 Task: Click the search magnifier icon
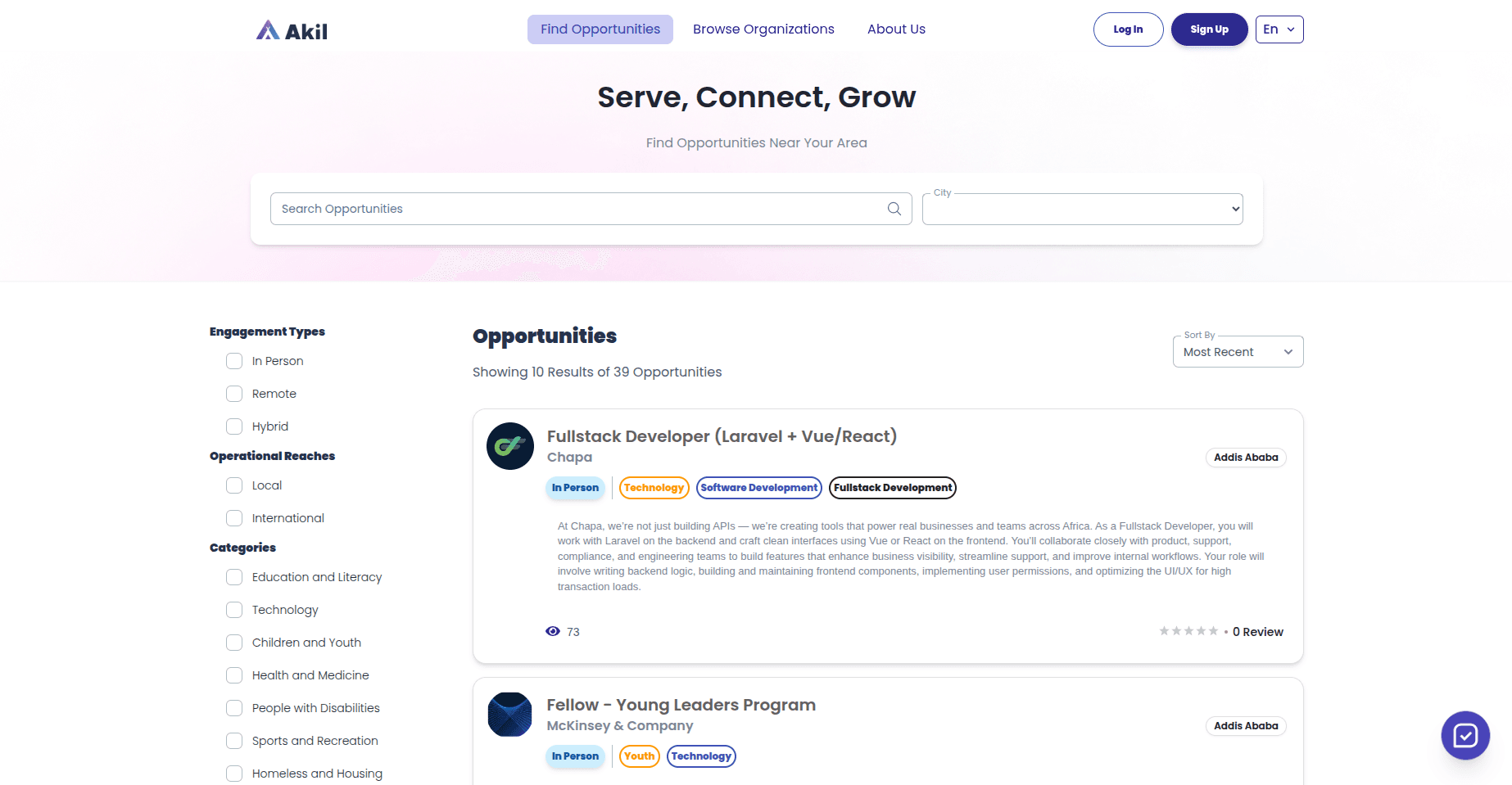pos(894,209)
